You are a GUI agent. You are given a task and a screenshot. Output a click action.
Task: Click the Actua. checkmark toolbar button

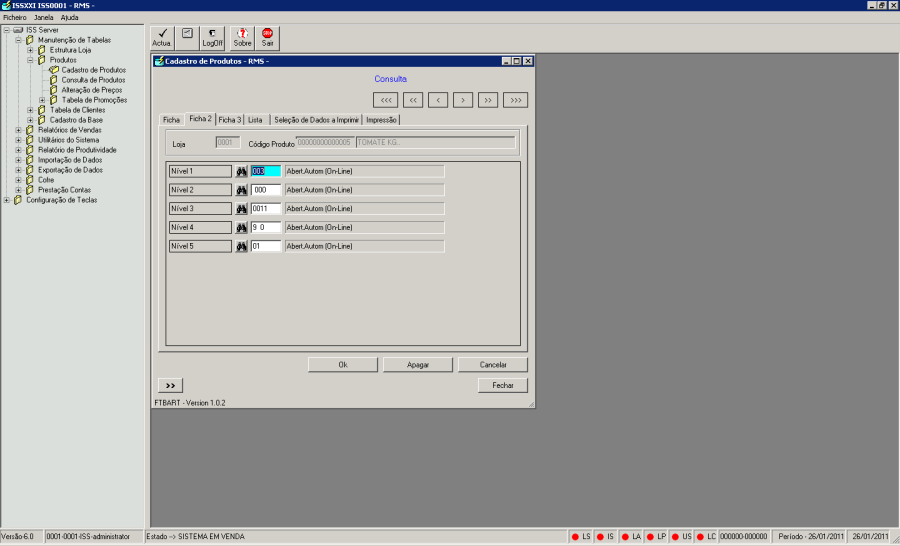click(162, 38)
